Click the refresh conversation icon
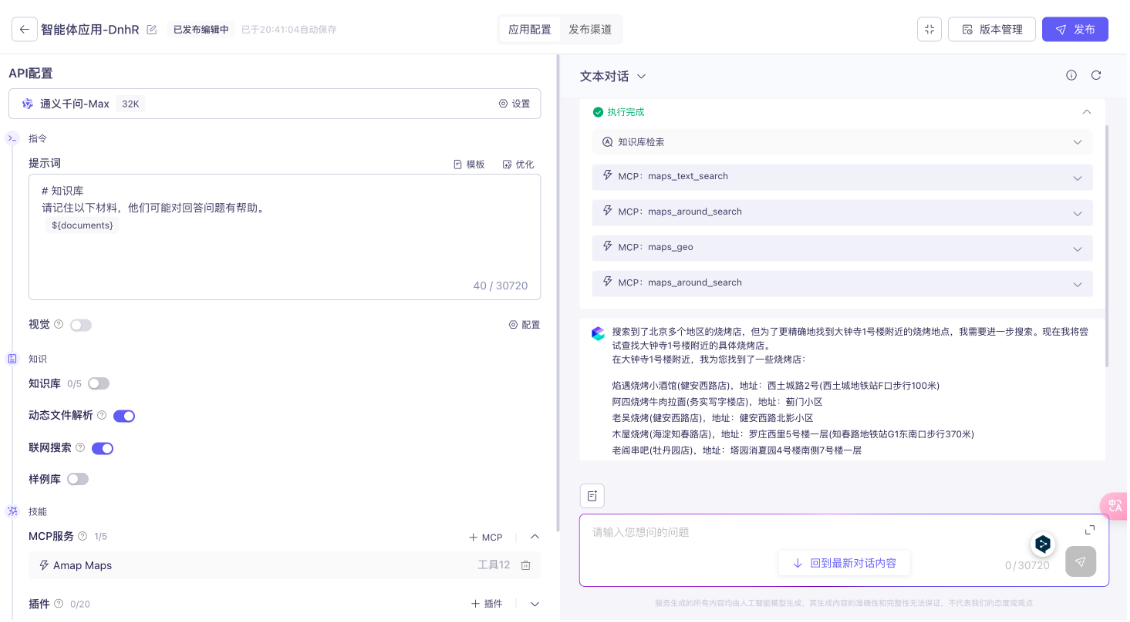1130x622 pixels. (1096, 76)
